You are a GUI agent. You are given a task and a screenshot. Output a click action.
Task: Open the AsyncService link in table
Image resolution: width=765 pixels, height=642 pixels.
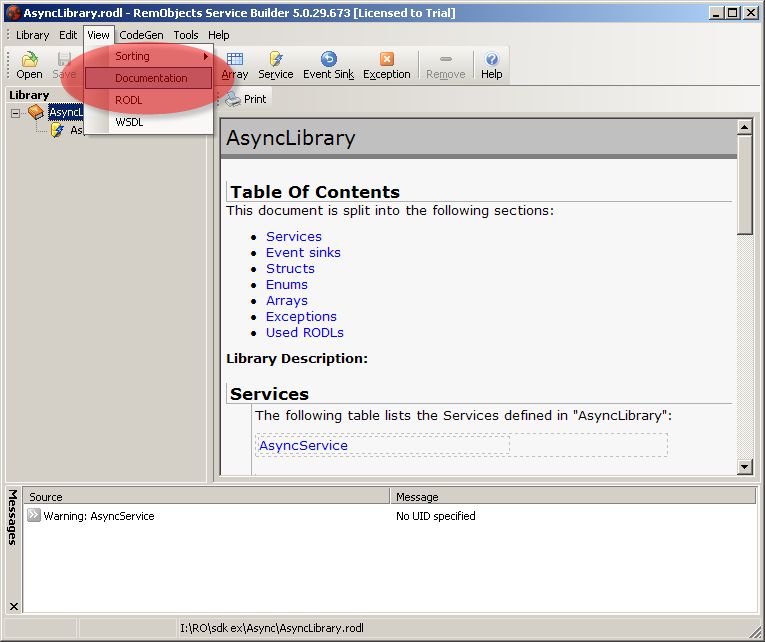(303, 445)
